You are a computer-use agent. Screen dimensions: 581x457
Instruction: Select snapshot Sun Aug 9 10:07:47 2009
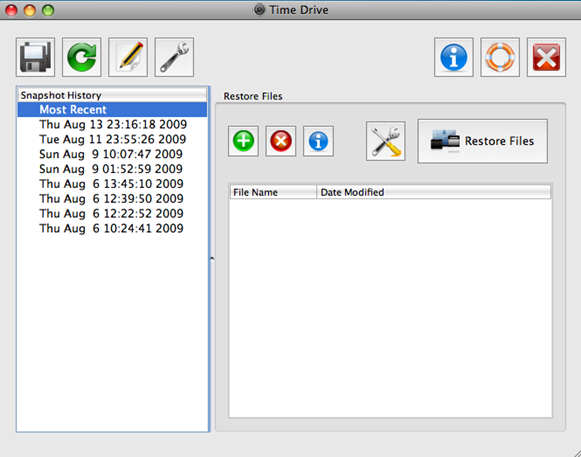[112, 154]
